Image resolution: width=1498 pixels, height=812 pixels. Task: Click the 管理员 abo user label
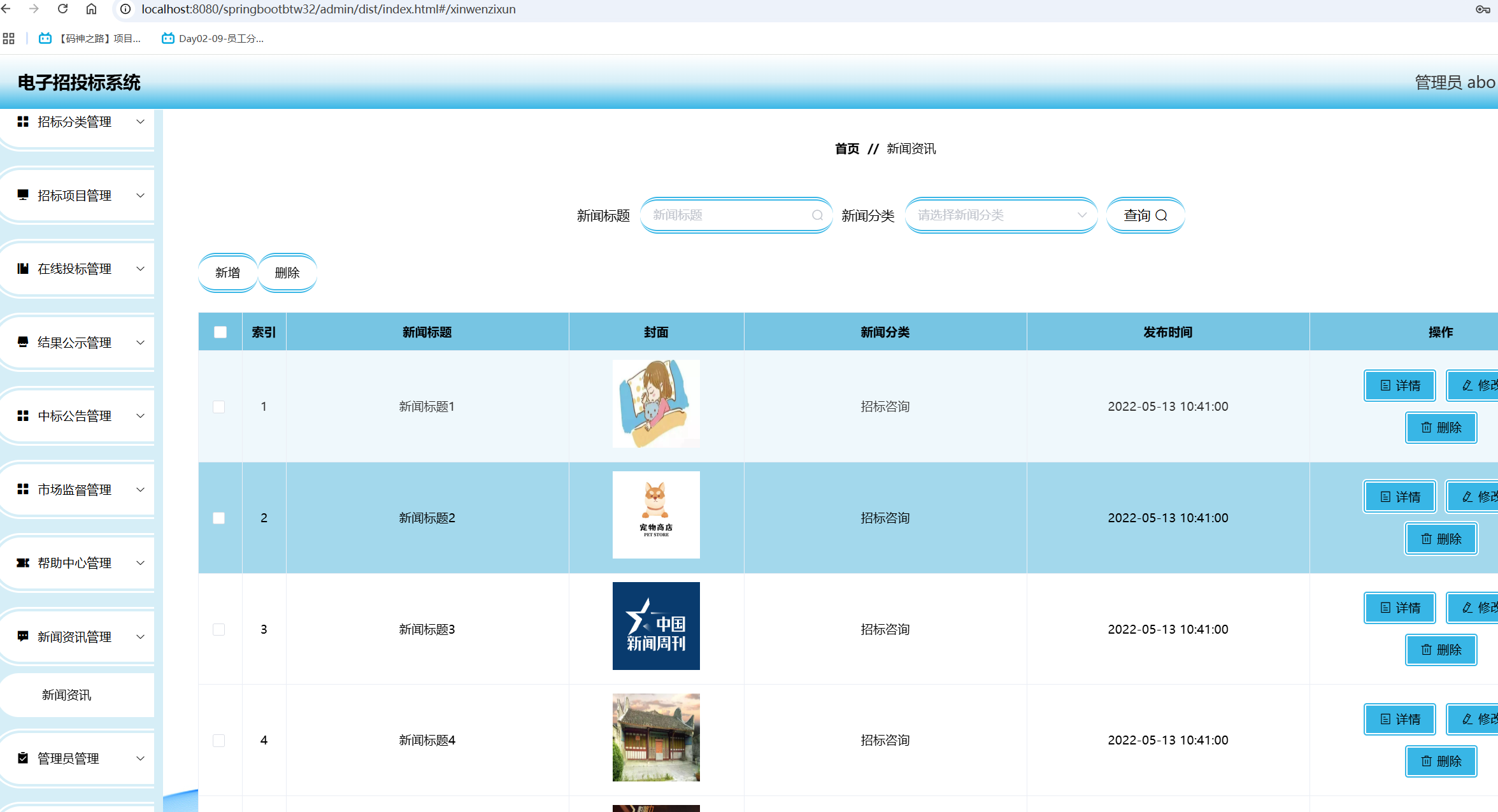[x=1455, y=82]
